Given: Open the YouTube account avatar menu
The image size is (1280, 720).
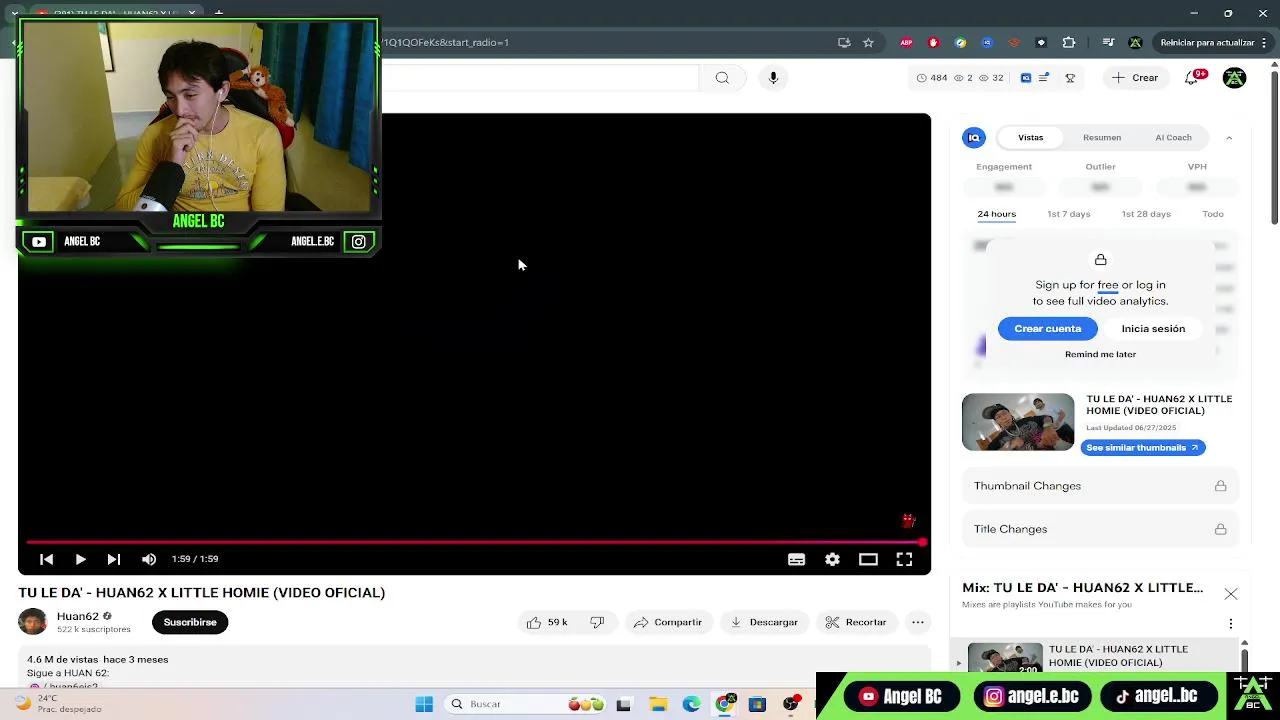Looking at the screenshot, I should (1235, 78).
